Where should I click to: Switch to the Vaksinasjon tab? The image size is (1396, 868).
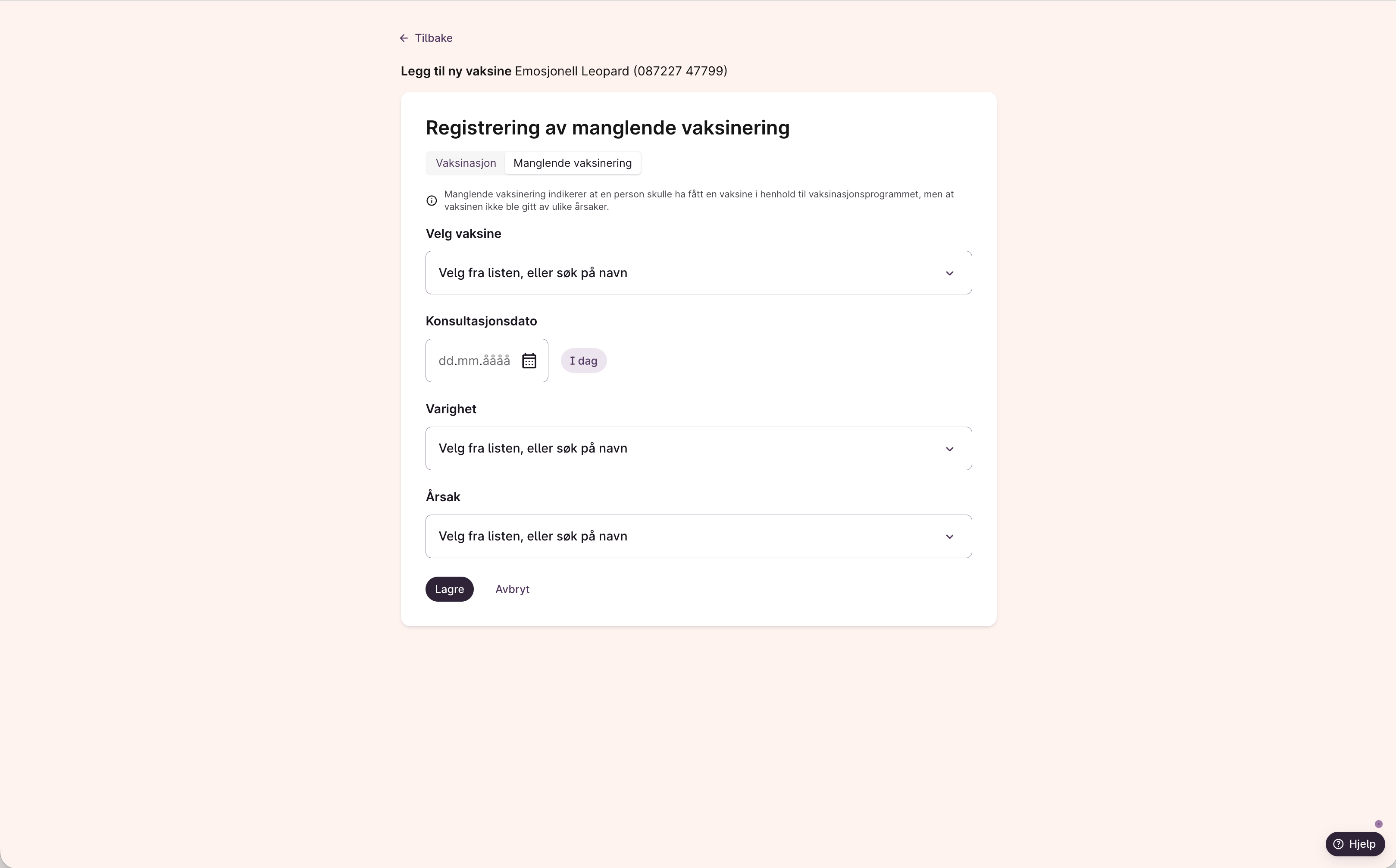point(466,163)
